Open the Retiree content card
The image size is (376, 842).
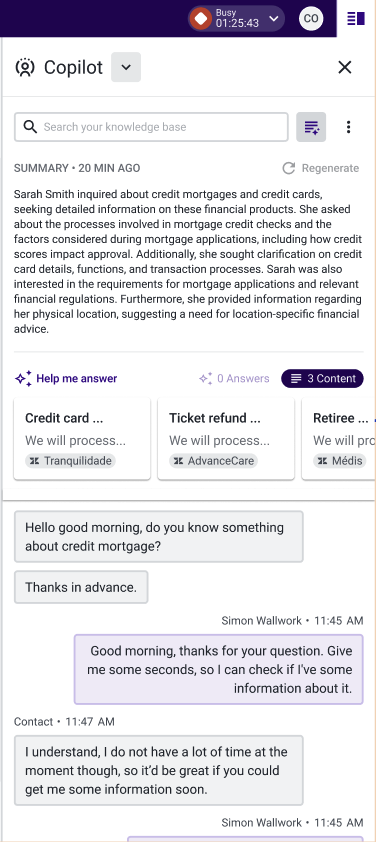(x=338, y=438)
